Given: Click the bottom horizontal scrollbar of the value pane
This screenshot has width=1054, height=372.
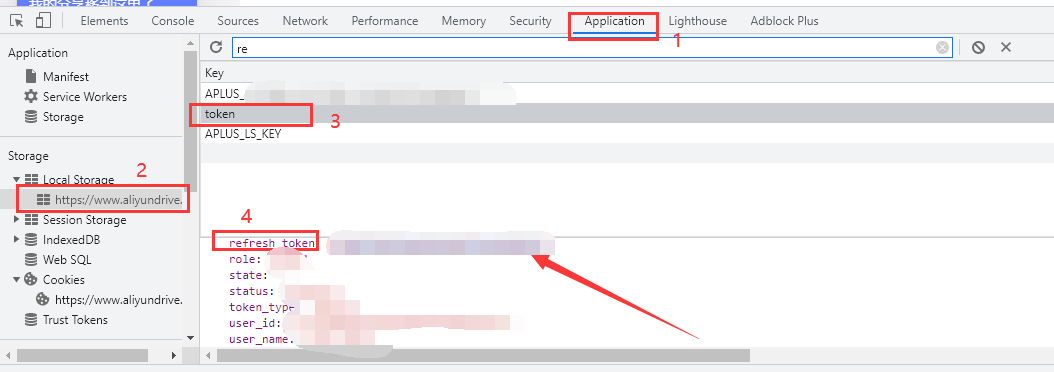Looking at the screenshot, I should (x=477, y=355).
